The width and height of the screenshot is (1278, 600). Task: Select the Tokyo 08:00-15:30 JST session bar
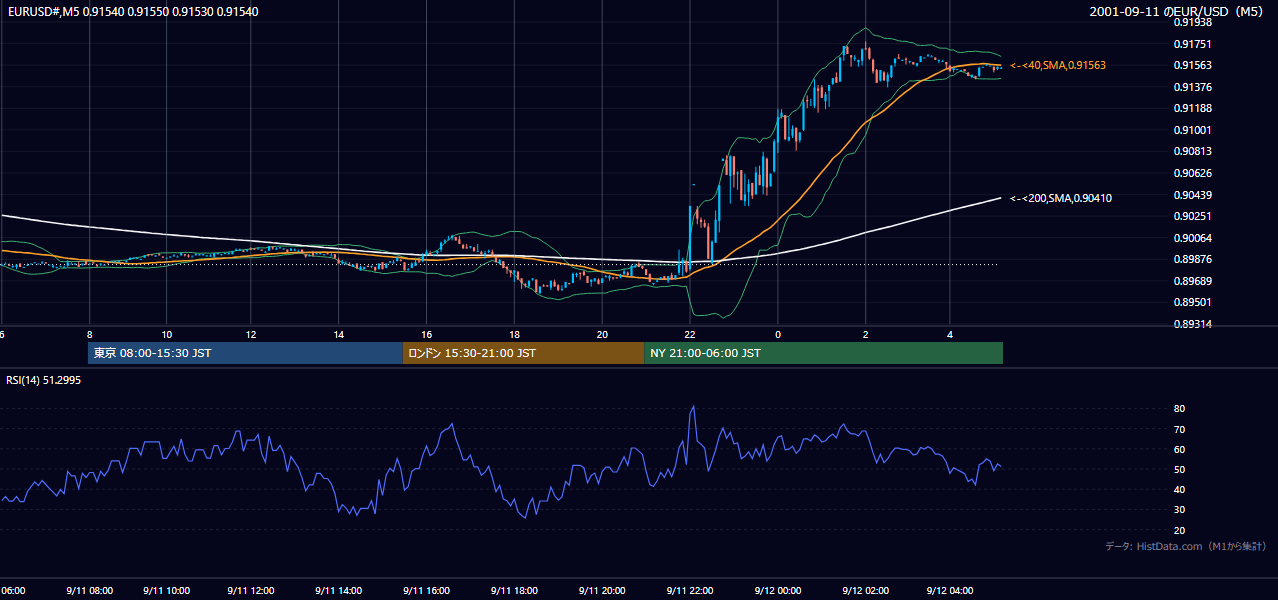245,353
